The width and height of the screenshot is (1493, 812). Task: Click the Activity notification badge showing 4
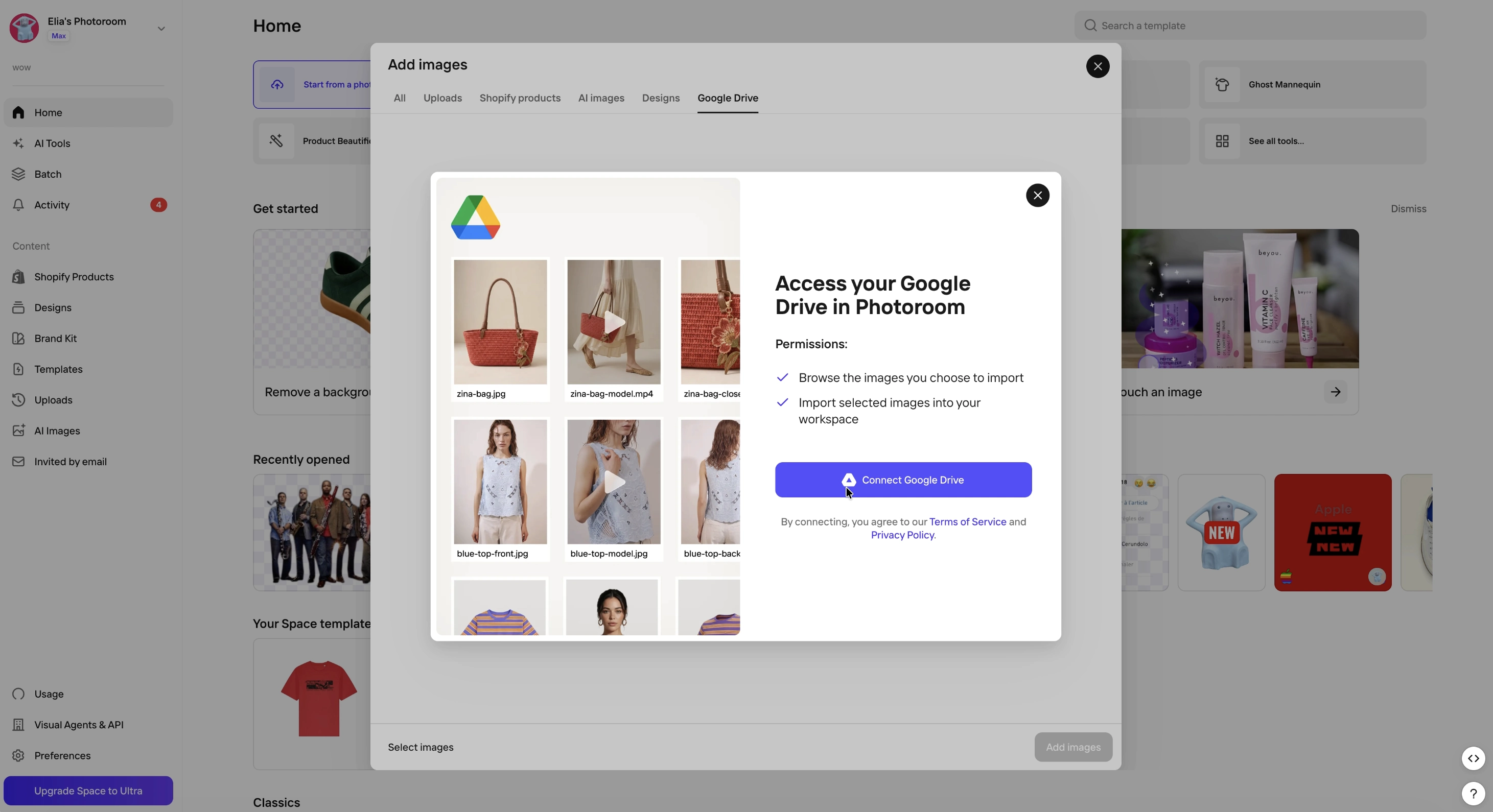tap(158, 205)
